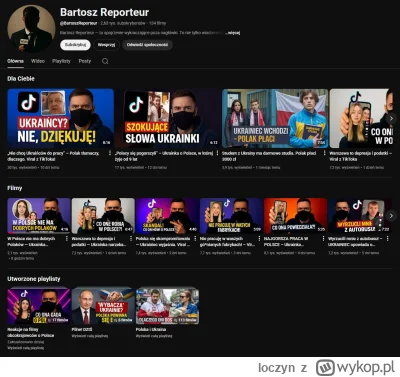The height and width of the screenshot is (377, 400).
Task: Click the 'Dla Ciebie' section heading
Action: (x=21, y=79)
